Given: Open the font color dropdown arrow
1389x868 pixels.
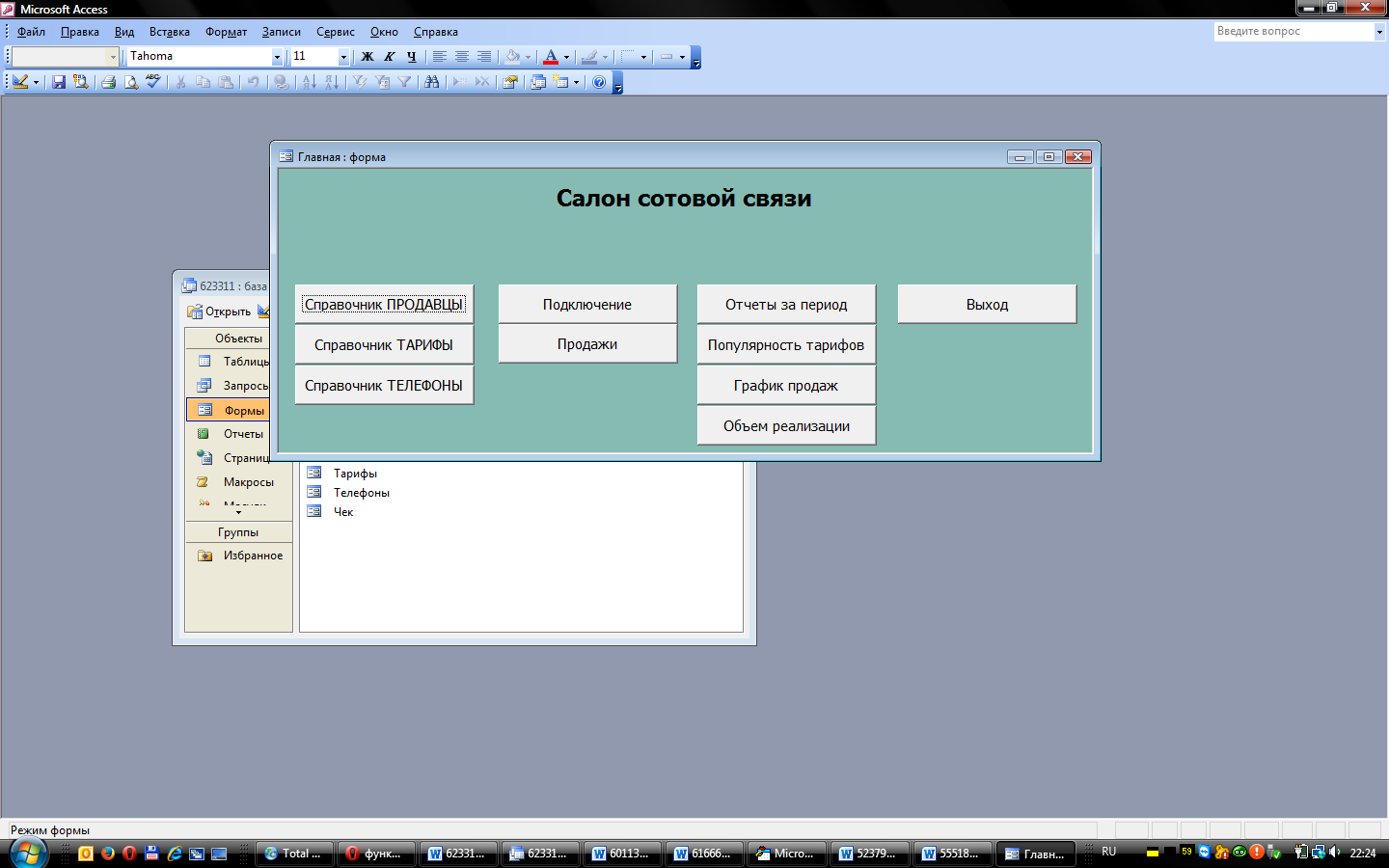Looking at the screenshot, I should click(566, 57).
